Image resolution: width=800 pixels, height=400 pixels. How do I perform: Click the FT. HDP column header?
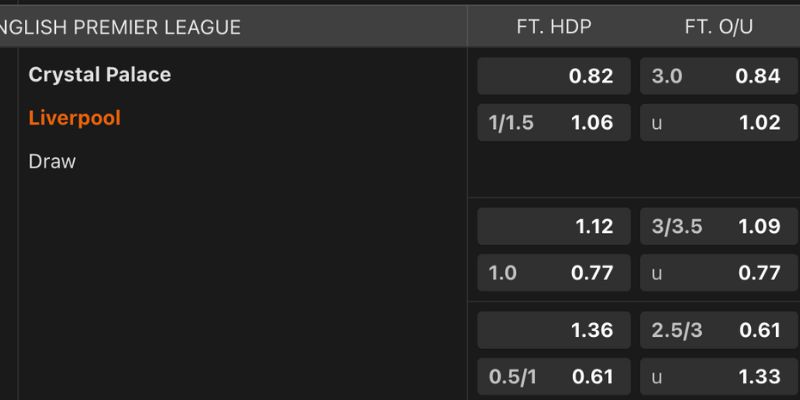click(x=554, y=27)
